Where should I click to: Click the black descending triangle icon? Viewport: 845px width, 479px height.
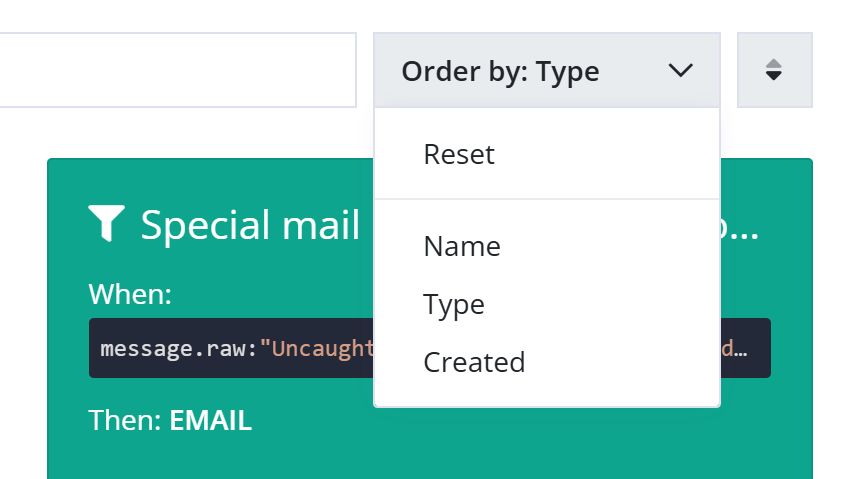coord(774,76)
